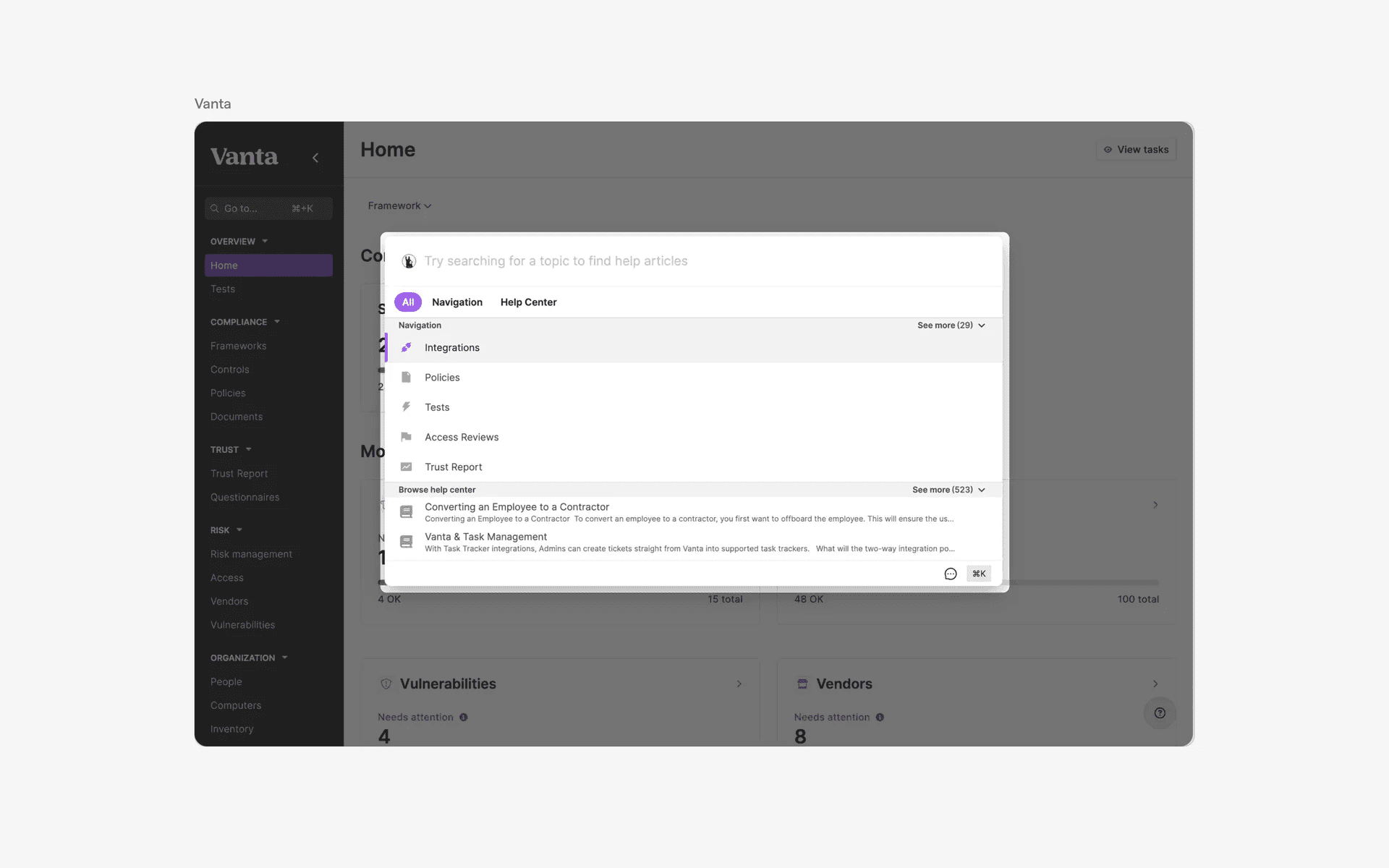The height and width of the screenshot is (868, 1389).
Task: Expand See more (29) navigation results
Action: (951, 325)
